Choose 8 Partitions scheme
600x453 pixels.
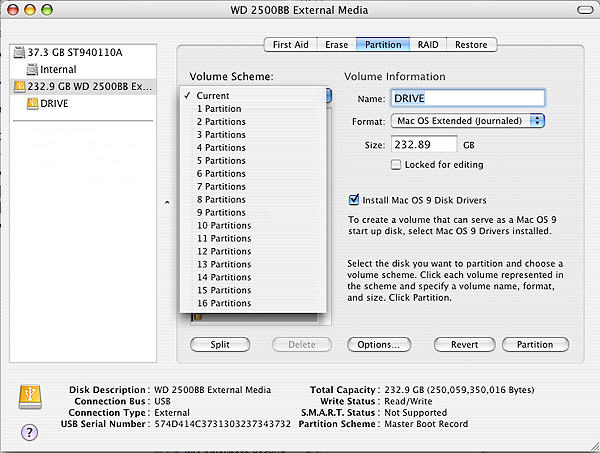[x=253, y=200]
